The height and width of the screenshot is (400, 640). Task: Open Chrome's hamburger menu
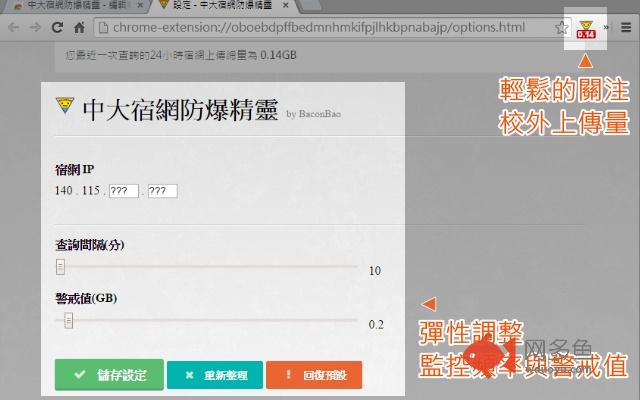pyautogui.click(x=626, y=27)
